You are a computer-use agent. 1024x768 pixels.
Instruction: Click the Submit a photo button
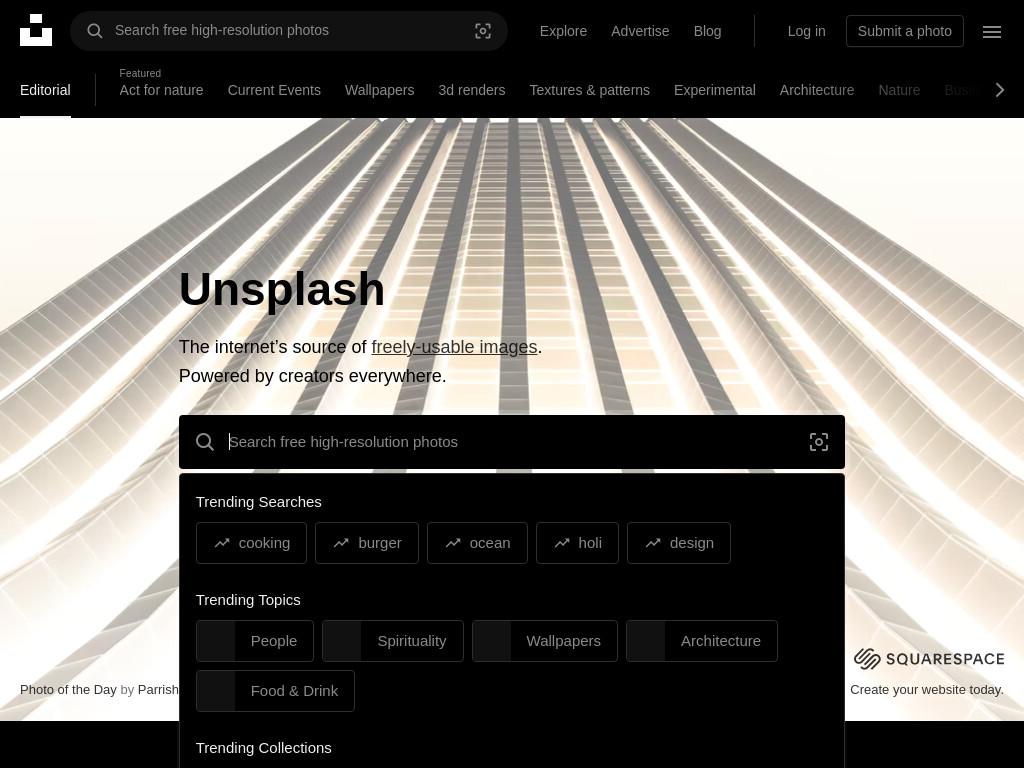pyautogui.click(x=904, y=31)
